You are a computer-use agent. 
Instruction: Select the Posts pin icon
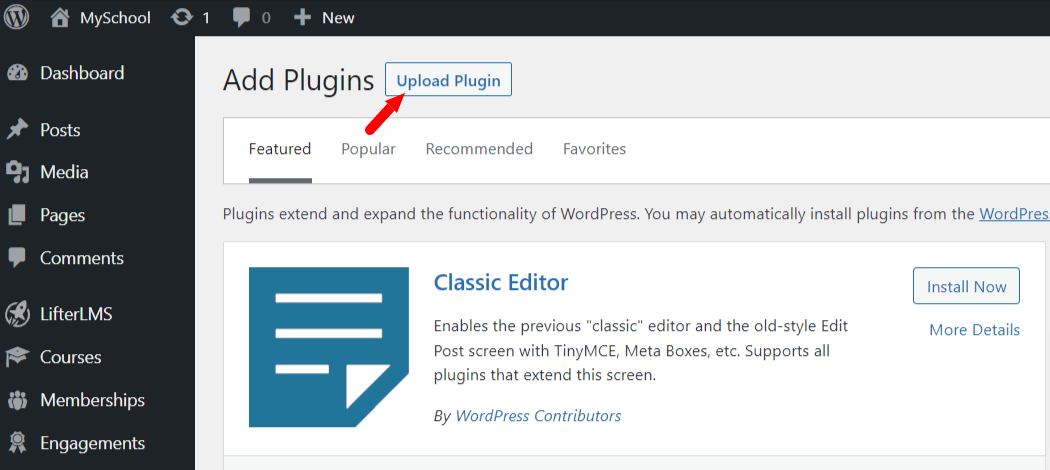[x=17, y=129]
